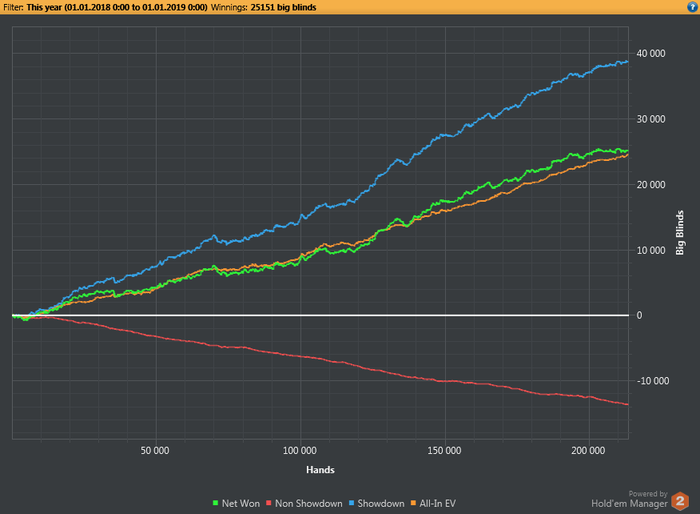Click the filter date range text
Image resolution: width=700 pixels, height=514 pixels.
click(x=117, y=7)
